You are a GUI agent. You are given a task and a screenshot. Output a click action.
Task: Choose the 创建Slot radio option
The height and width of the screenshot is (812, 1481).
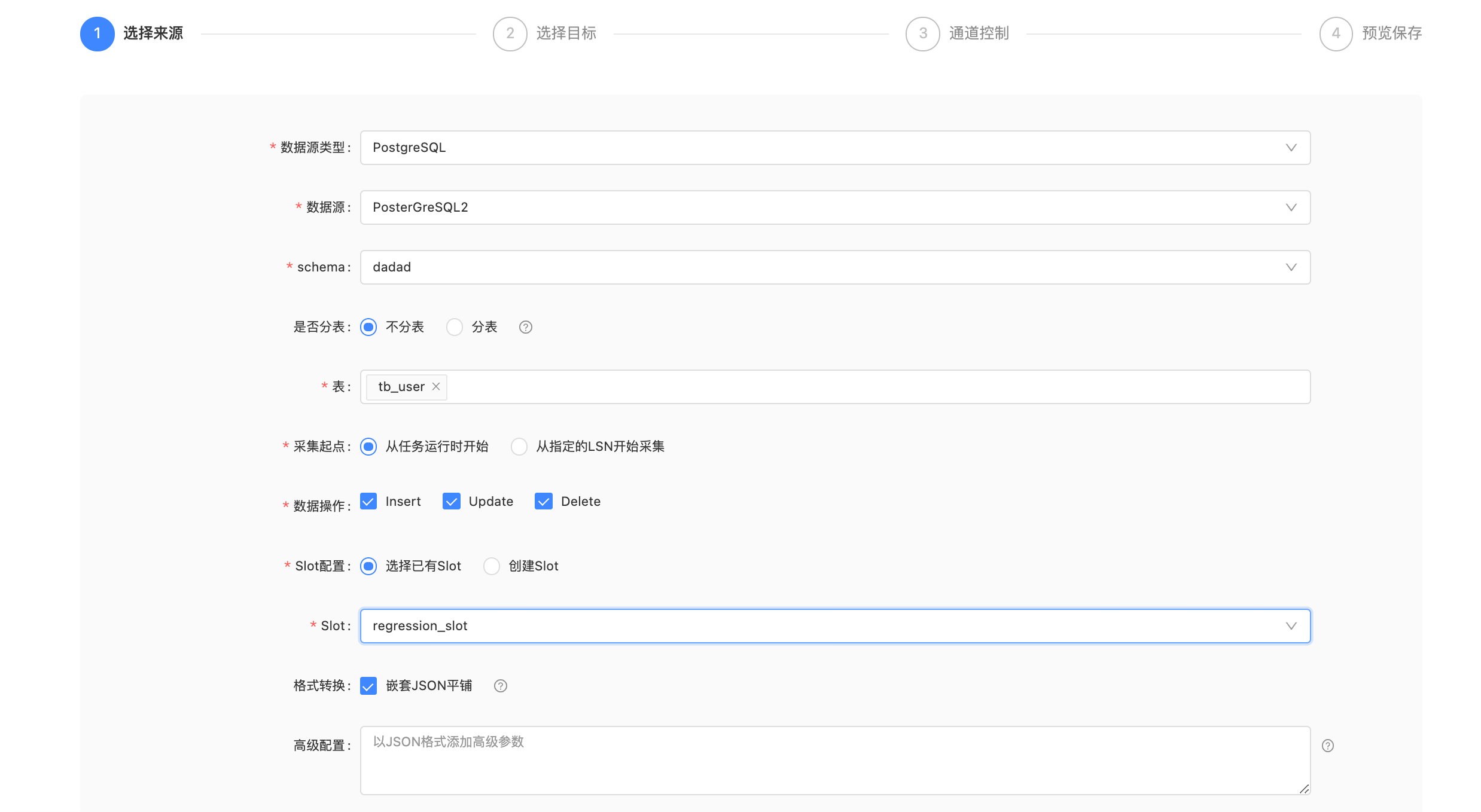point(492,566)
